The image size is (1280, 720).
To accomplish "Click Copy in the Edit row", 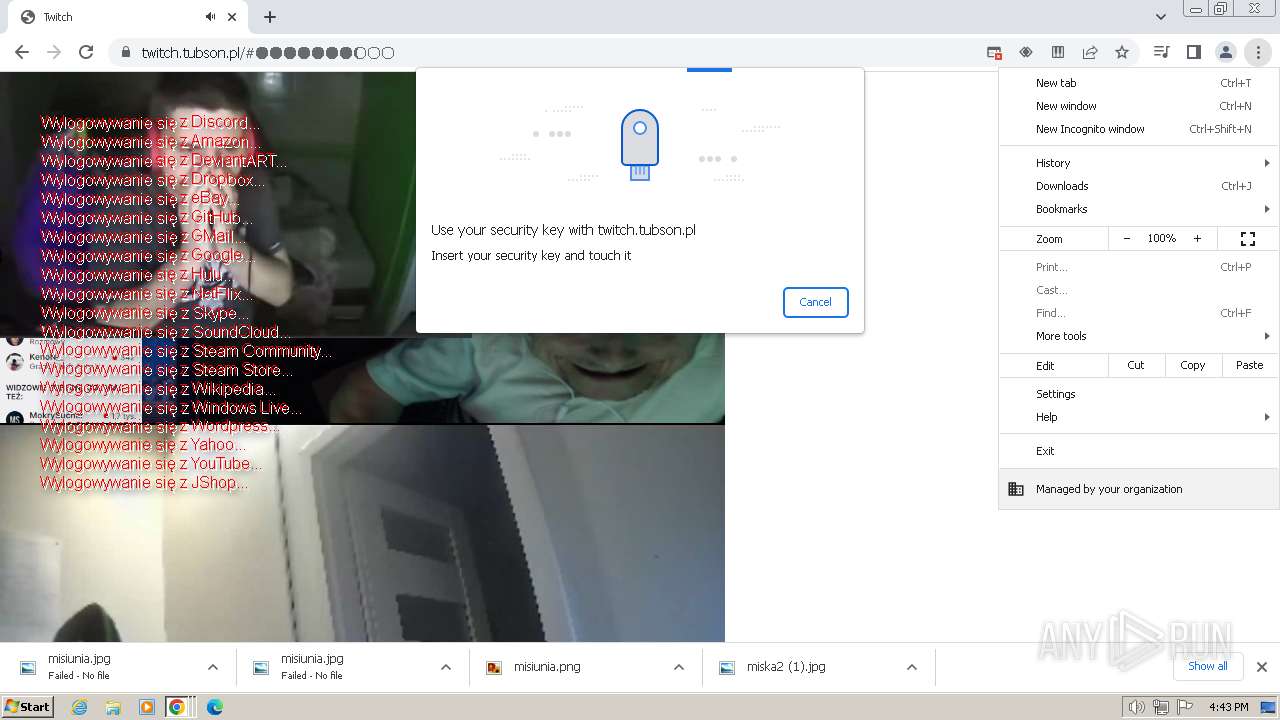I will 1193,365.
